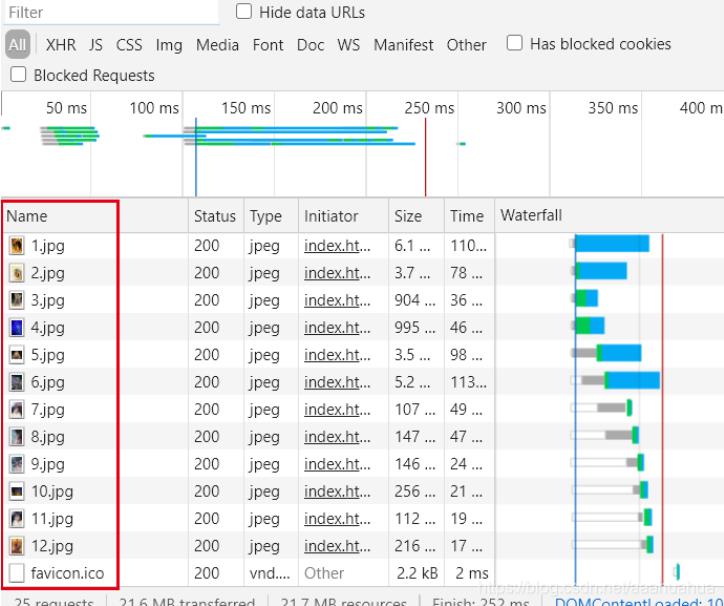Select the Img filter tab
This screenshot has width=724, height=606.
coord(169,45)
